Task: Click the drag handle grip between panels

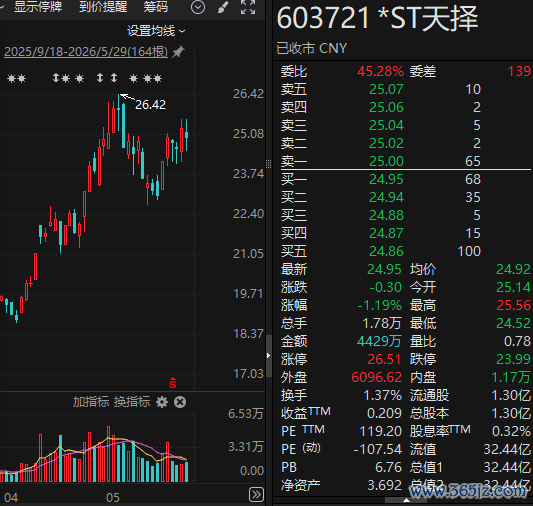Action: click(x=269, y=164)
